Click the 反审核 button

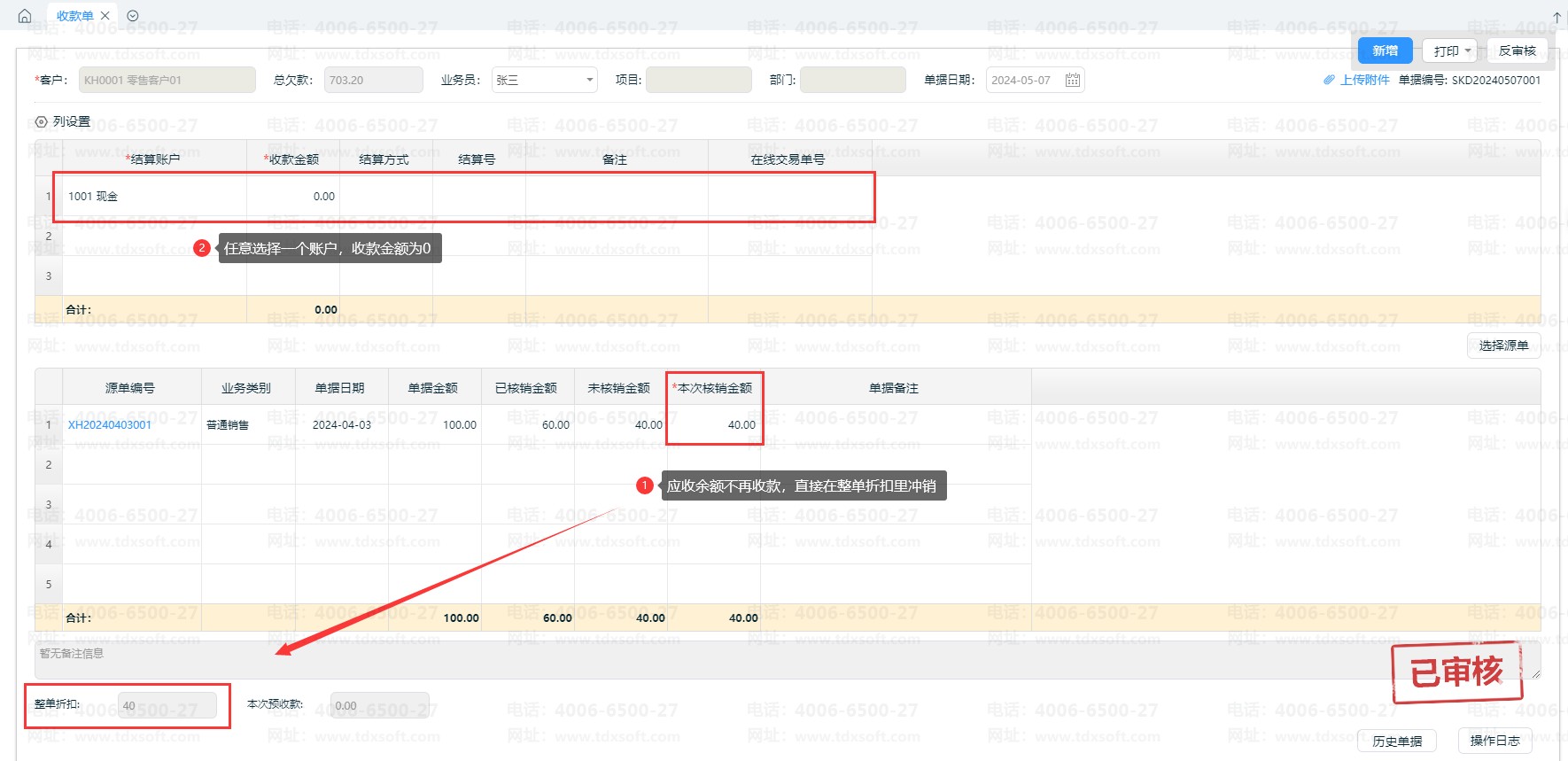pos(1517,50)
